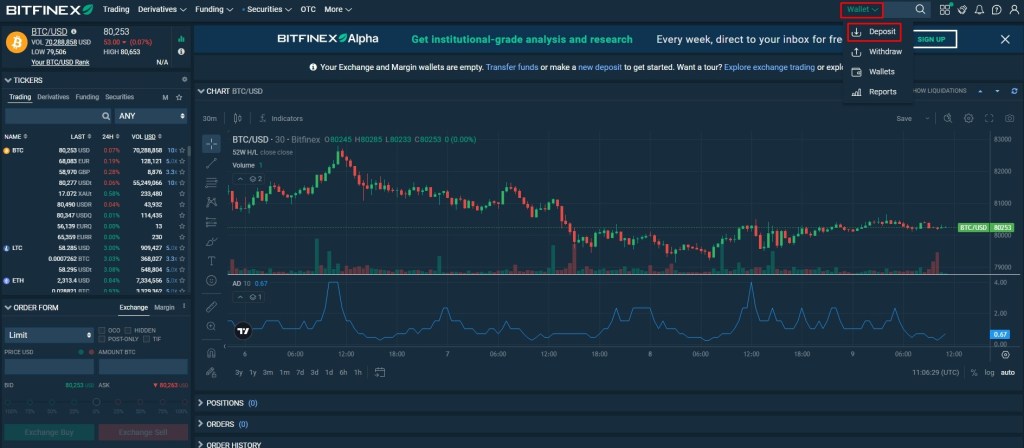Enable the TIF checkbox
The image size is (1024, 448).
(x=147, y=339)
